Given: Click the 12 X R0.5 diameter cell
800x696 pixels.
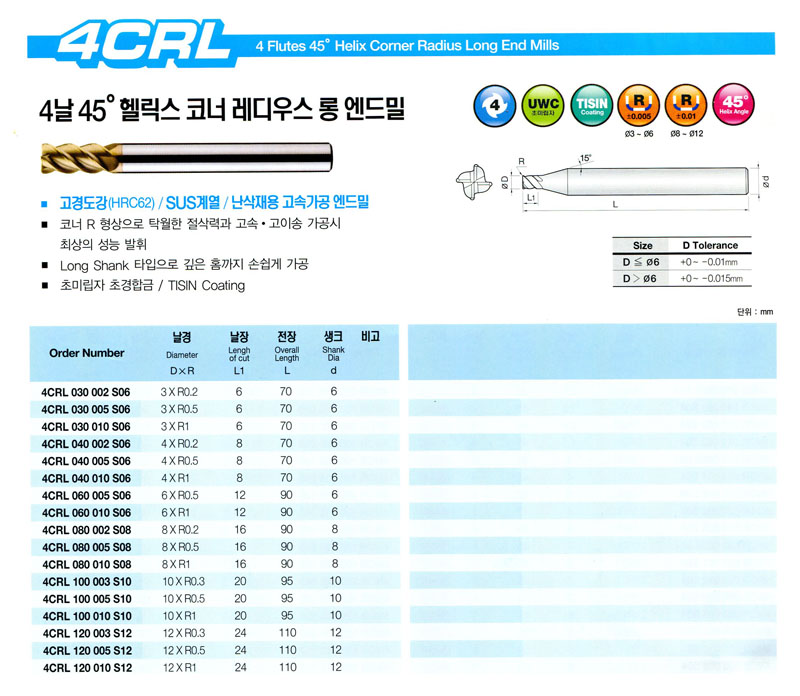Looking at the screenshot, I should click(180, 649).
